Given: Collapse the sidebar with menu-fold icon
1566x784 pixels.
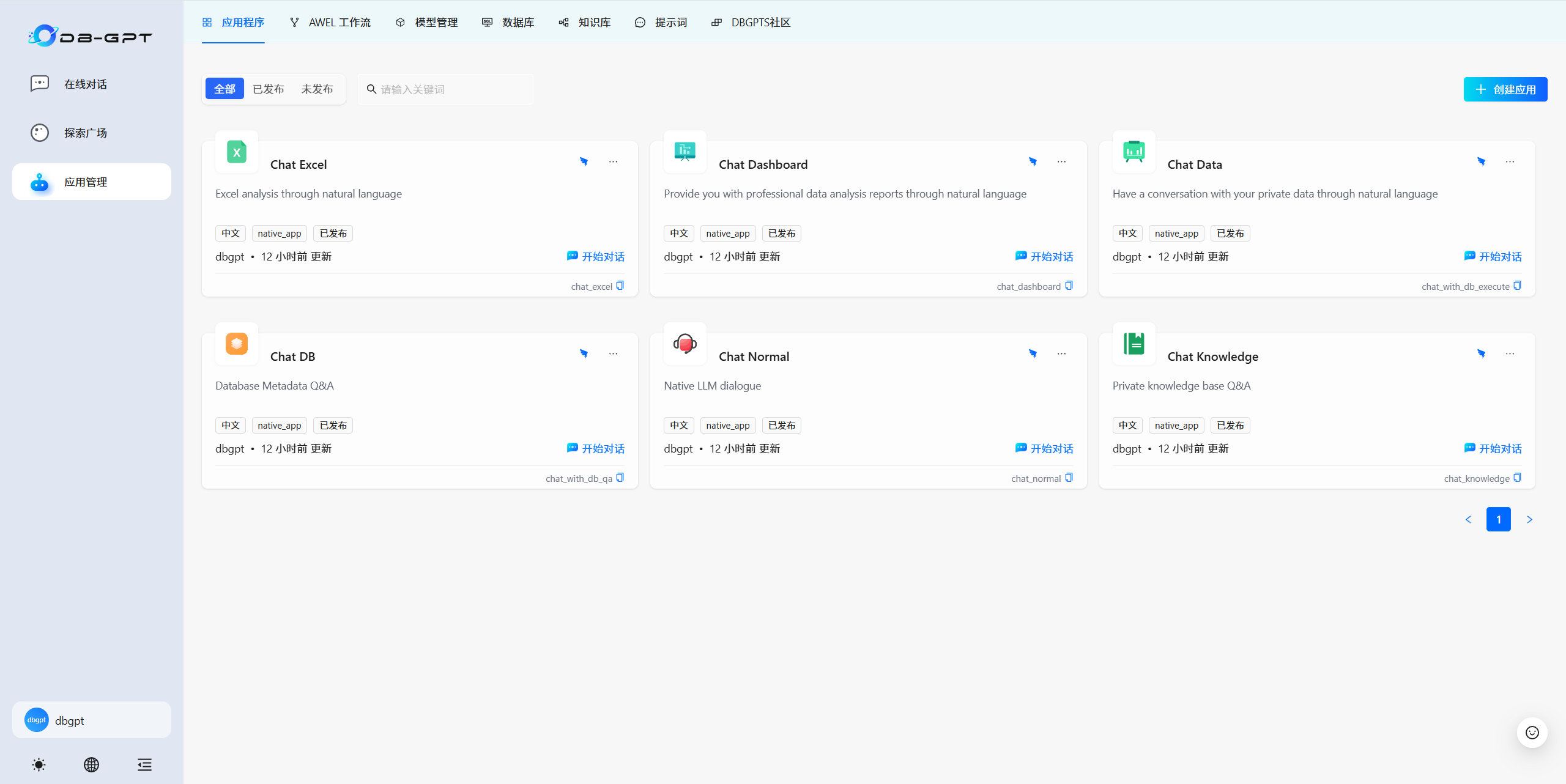Looking at the screenshot, I should pyautogui.click(x=144, y=764).
